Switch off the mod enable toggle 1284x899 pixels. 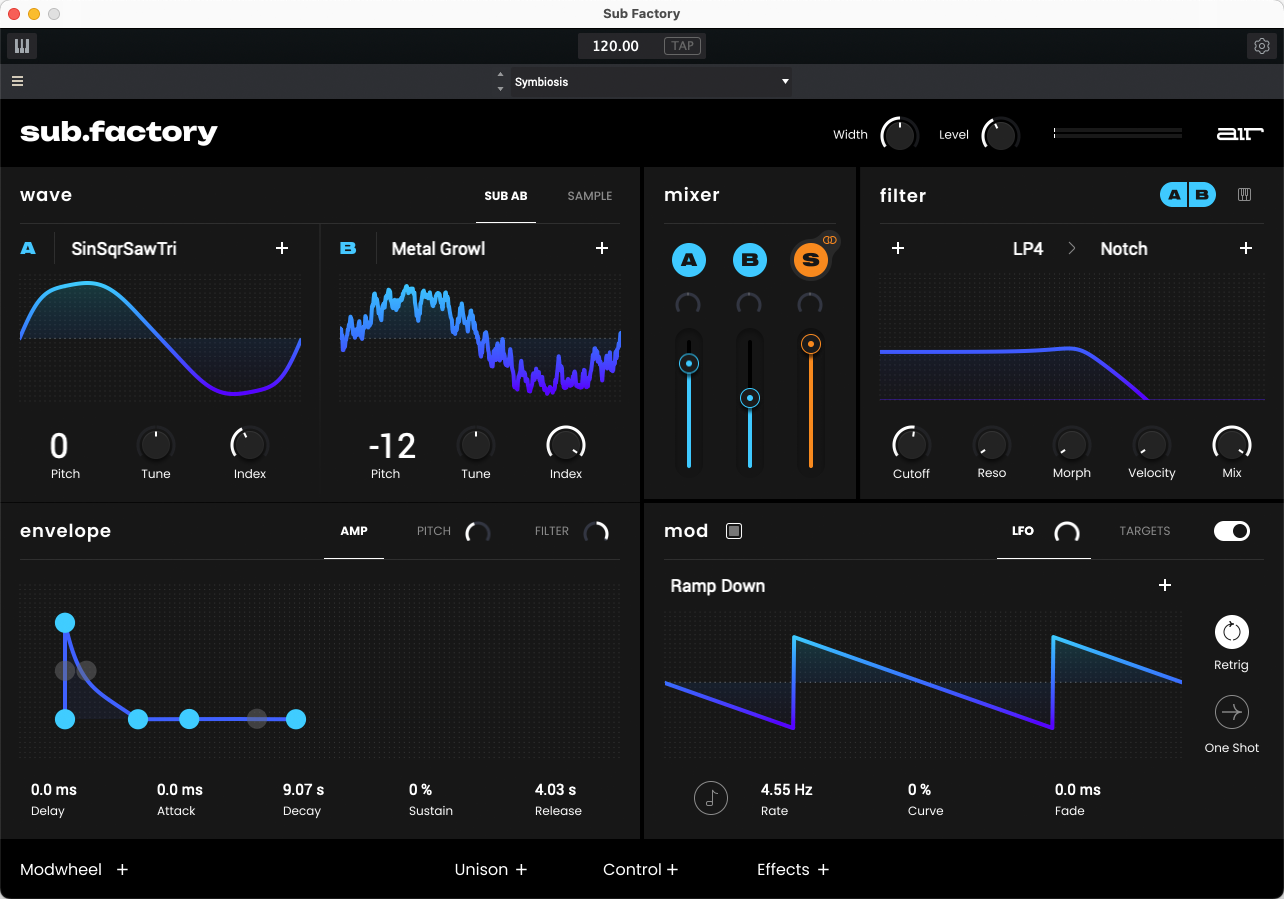coord(1231,531)
